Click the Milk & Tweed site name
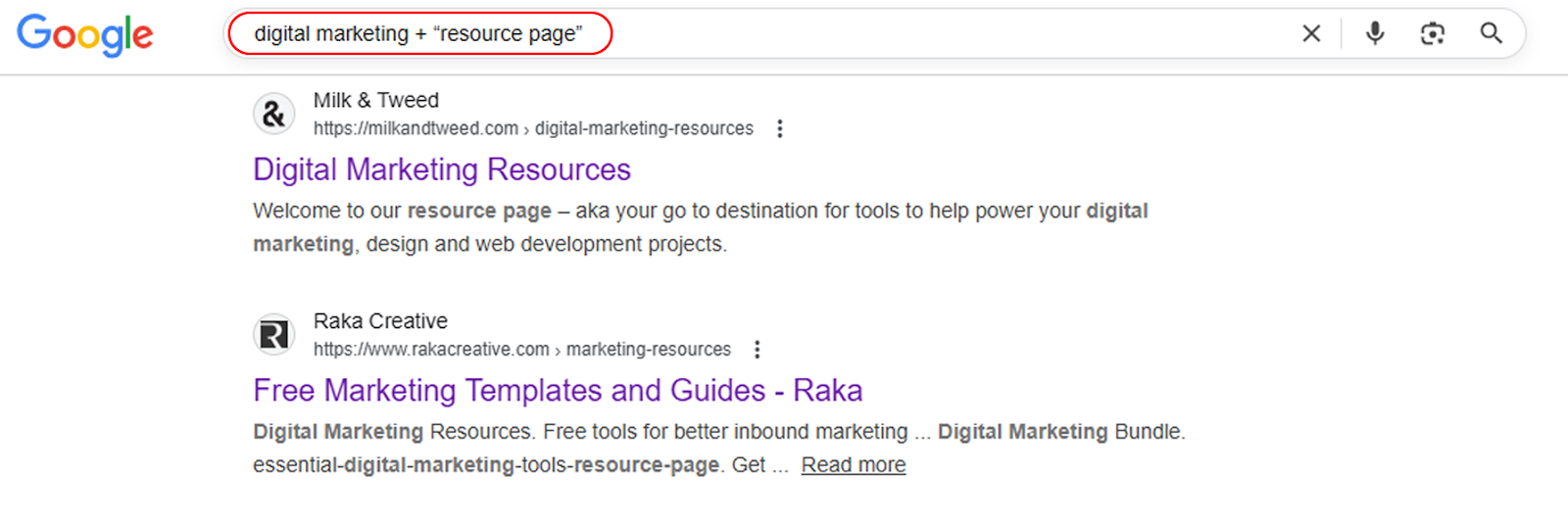The image size is (1568, 525). click(x=376, y=100)
